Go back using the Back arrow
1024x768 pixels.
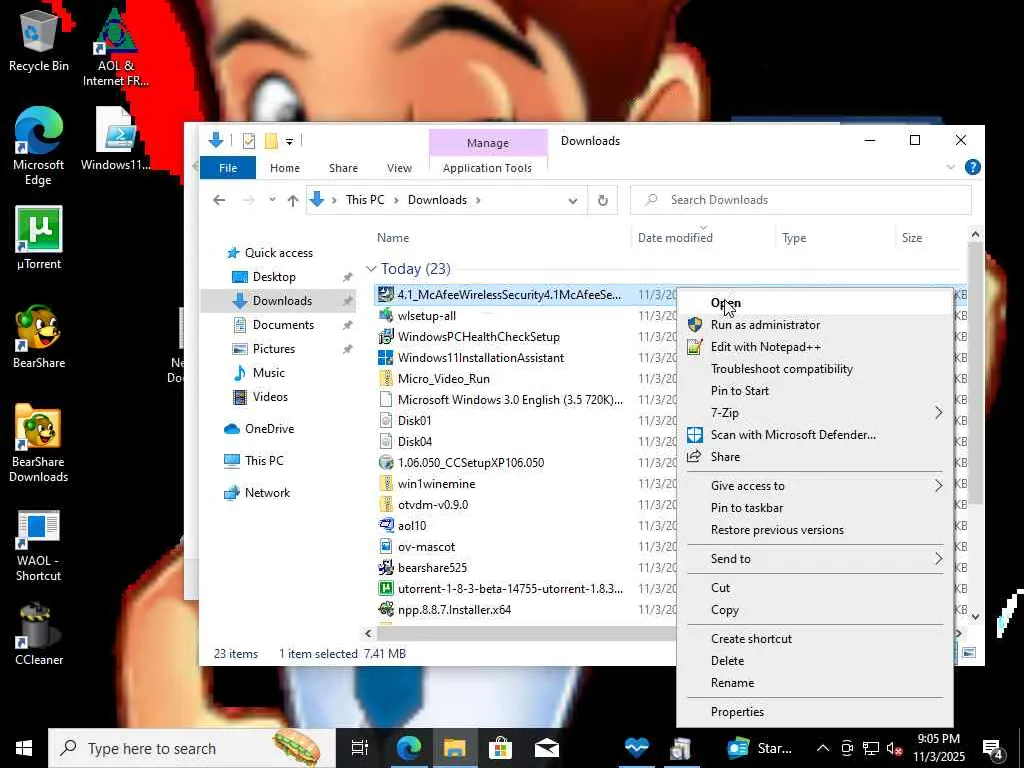click(219, 200)
